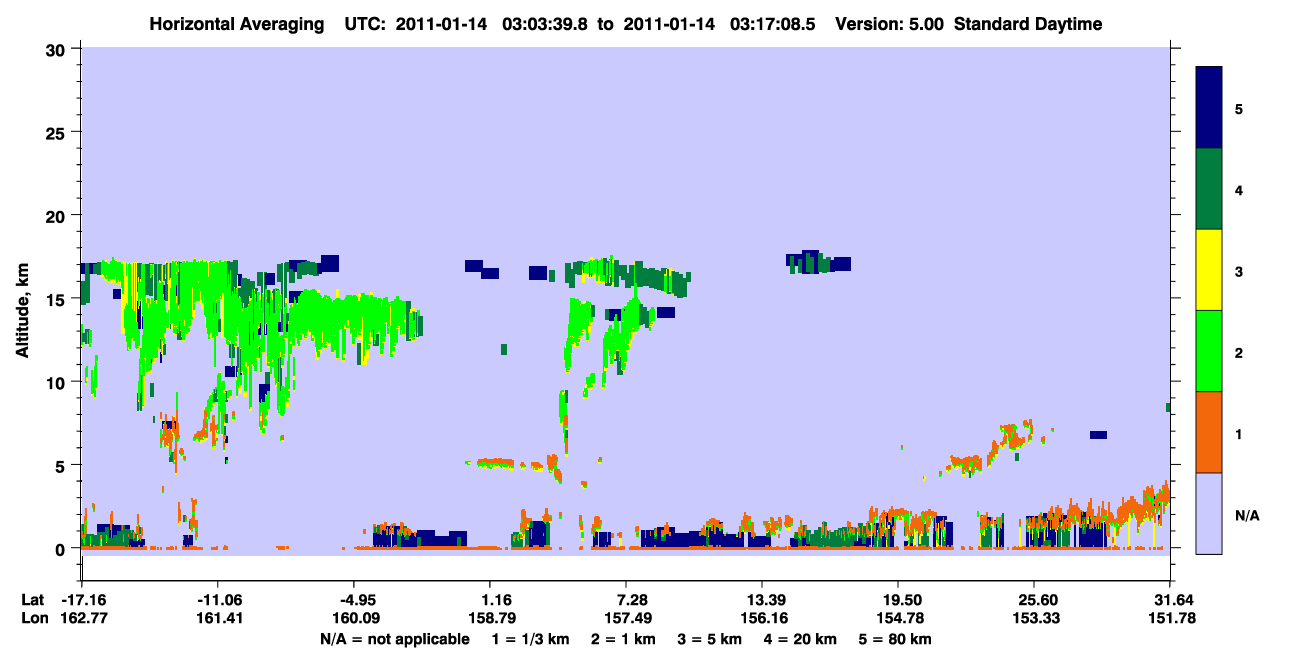The height and width of the screenshot is (667, 1300).
Task: Click 'Version: 5.00' in the title
Action: click(x=891, y=24)
